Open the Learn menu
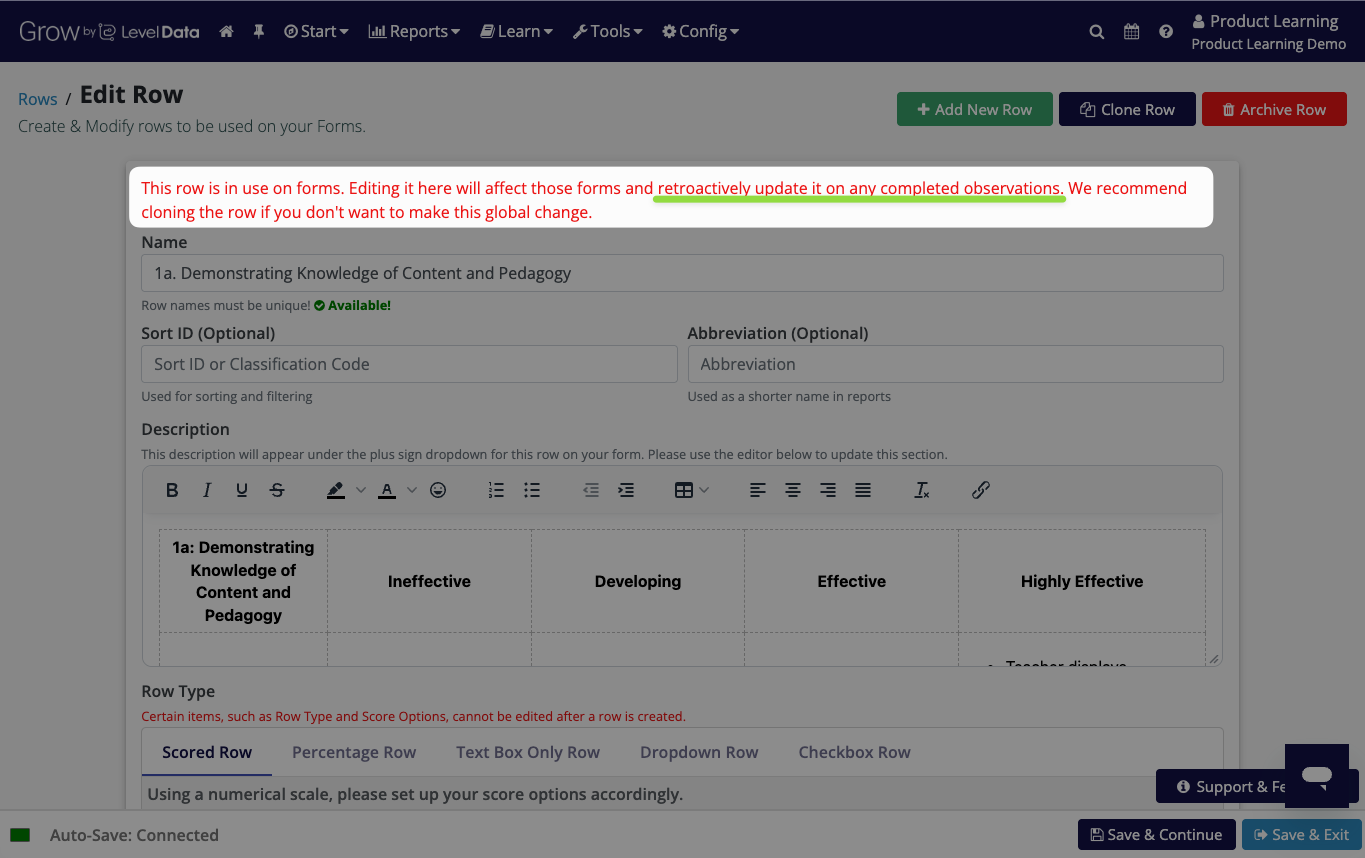 tap(517, 31)
